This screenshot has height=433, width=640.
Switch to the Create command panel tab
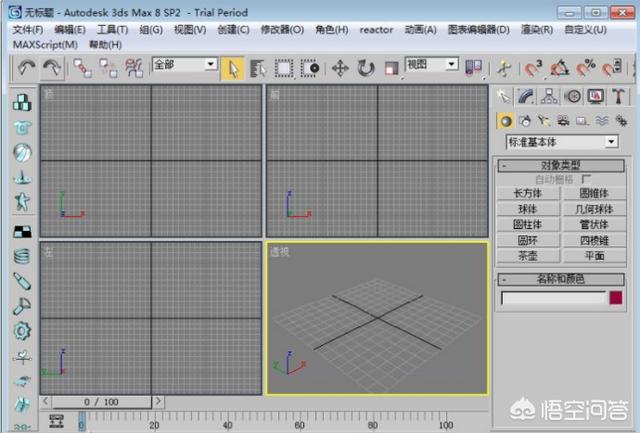[503, 97]
